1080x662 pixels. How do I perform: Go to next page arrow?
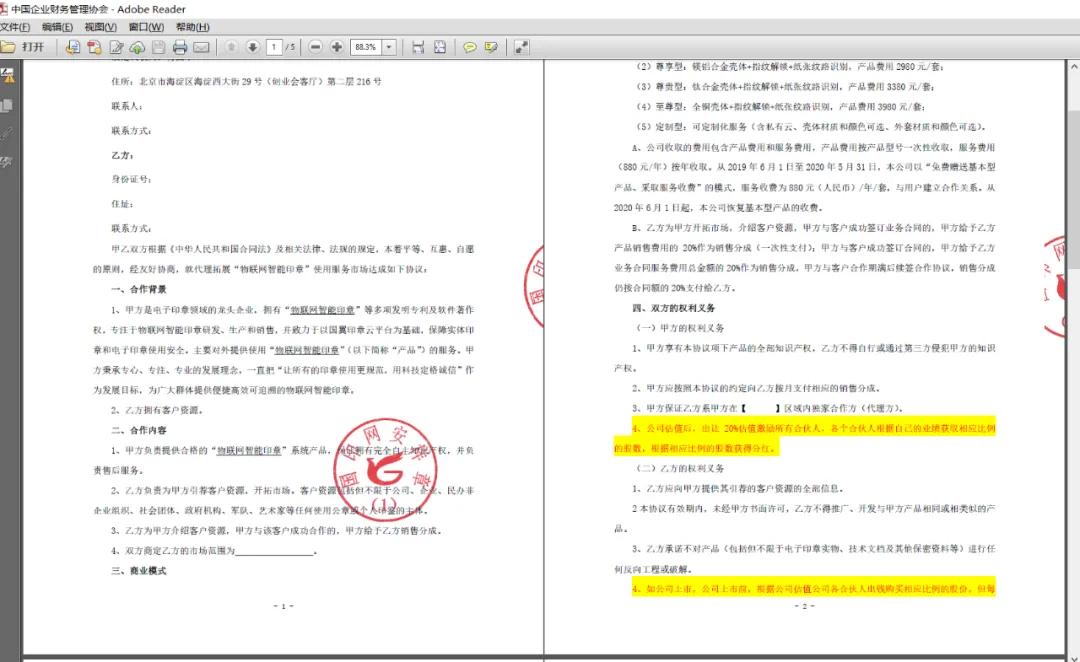[253, 47]
